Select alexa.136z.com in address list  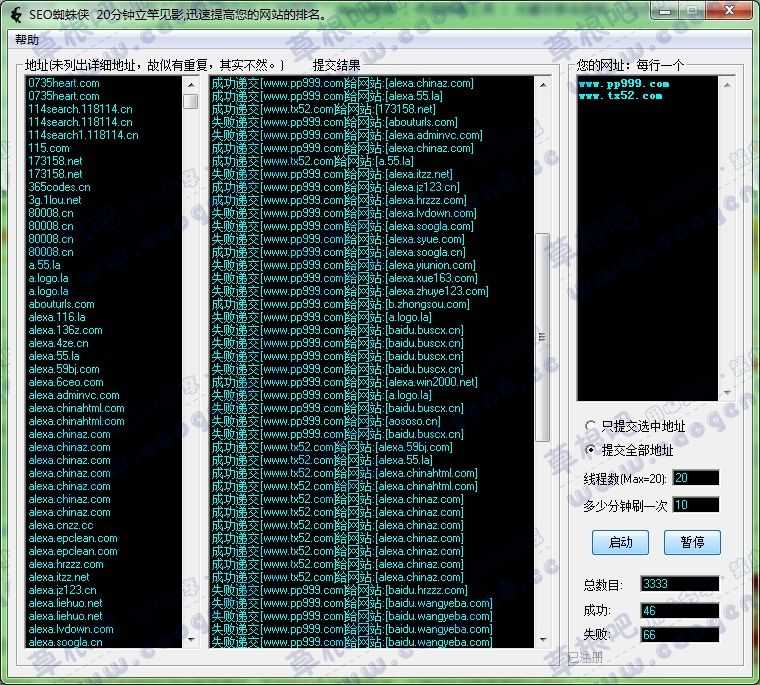coord(65,330)
